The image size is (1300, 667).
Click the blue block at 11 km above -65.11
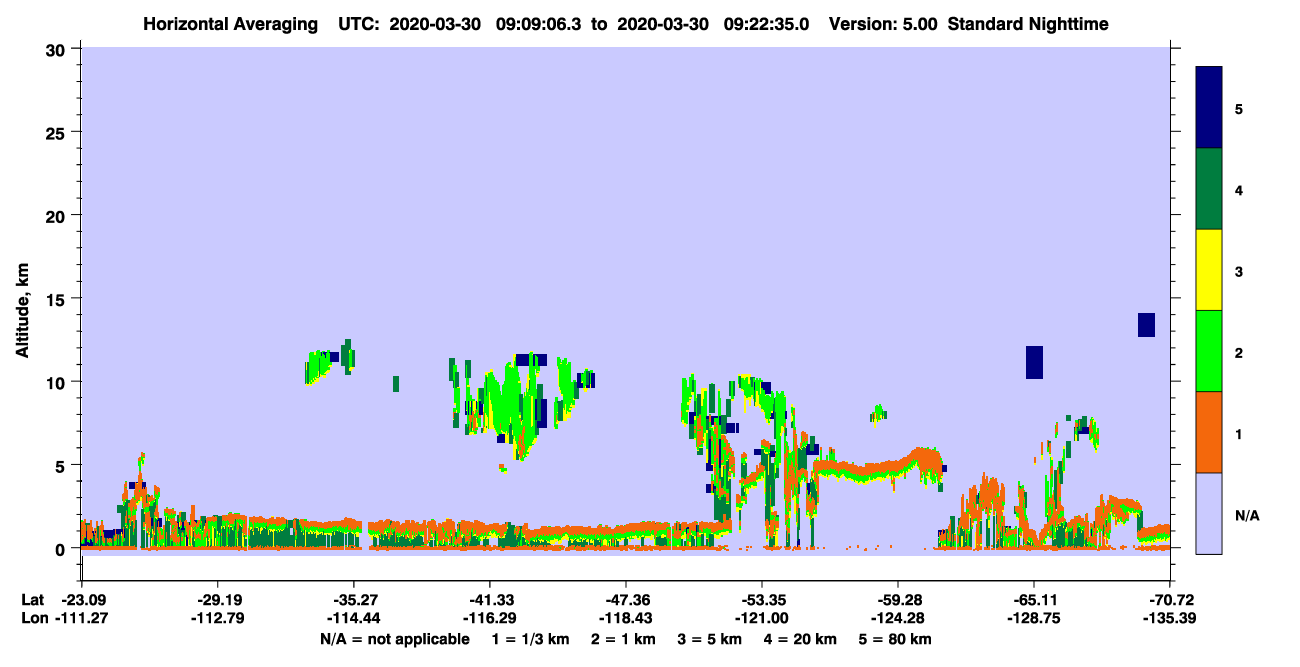point(1034,362)
